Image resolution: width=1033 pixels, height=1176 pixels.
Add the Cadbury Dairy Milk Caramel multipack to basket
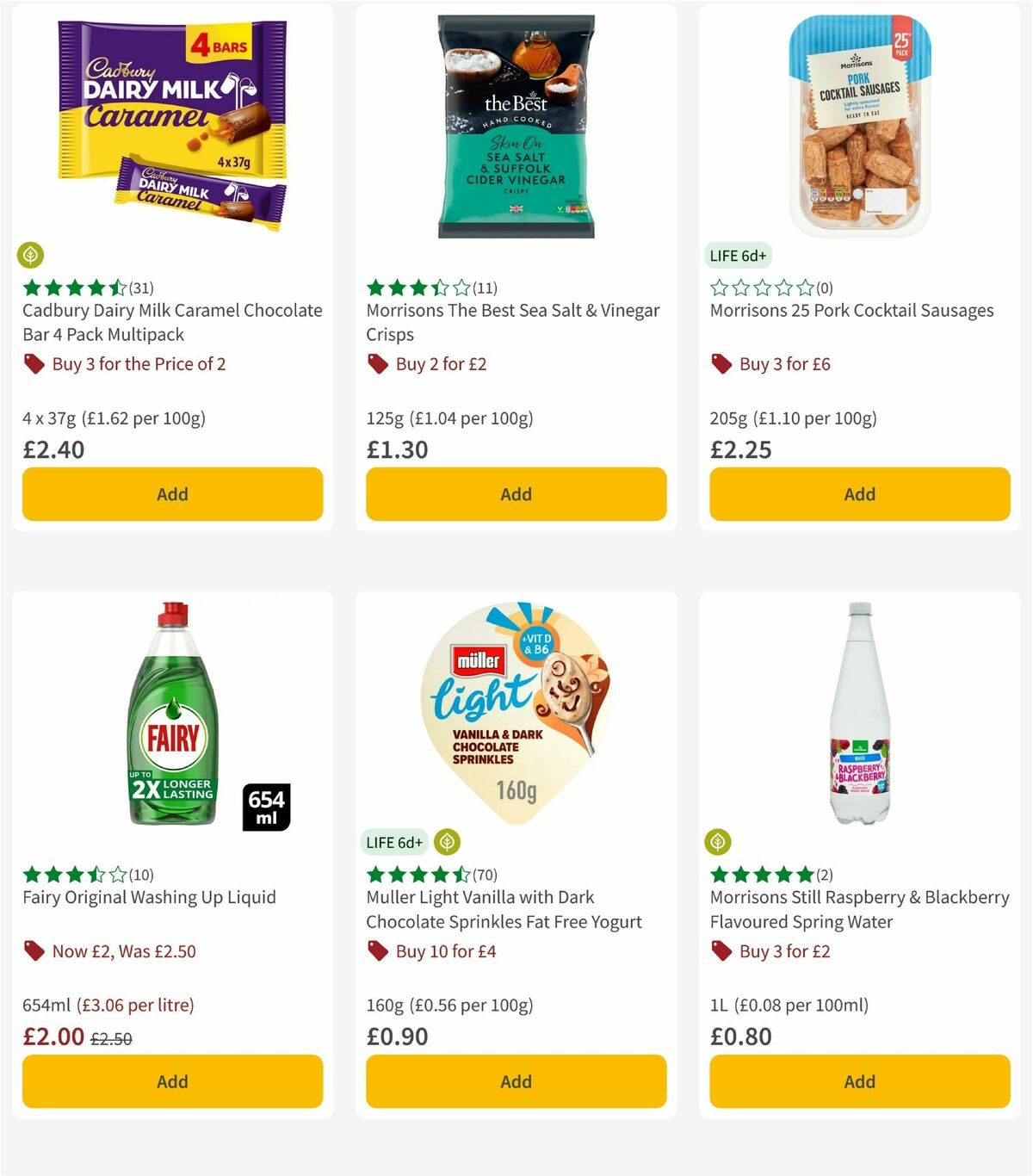[172, 494]
